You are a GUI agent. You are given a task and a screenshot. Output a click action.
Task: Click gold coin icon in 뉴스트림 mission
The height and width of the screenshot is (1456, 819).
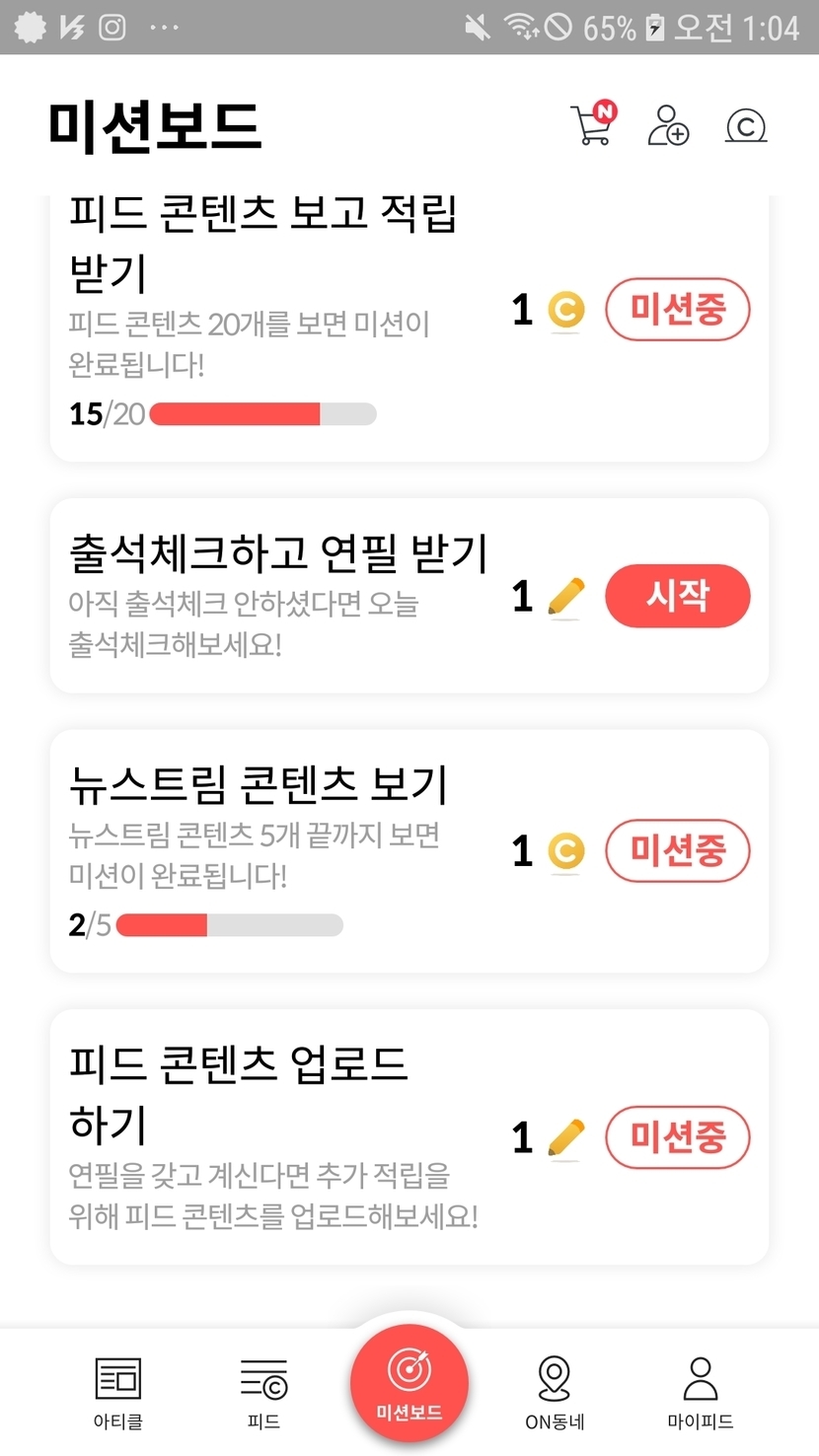(566, 852)
